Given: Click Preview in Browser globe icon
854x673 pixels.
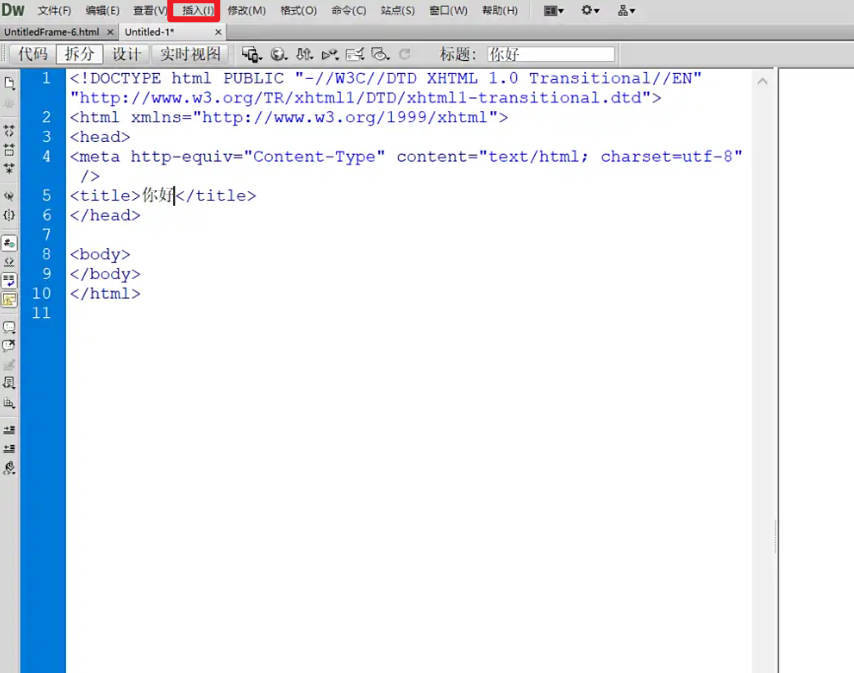Looking at the screenshot, I should coord(279,54).
